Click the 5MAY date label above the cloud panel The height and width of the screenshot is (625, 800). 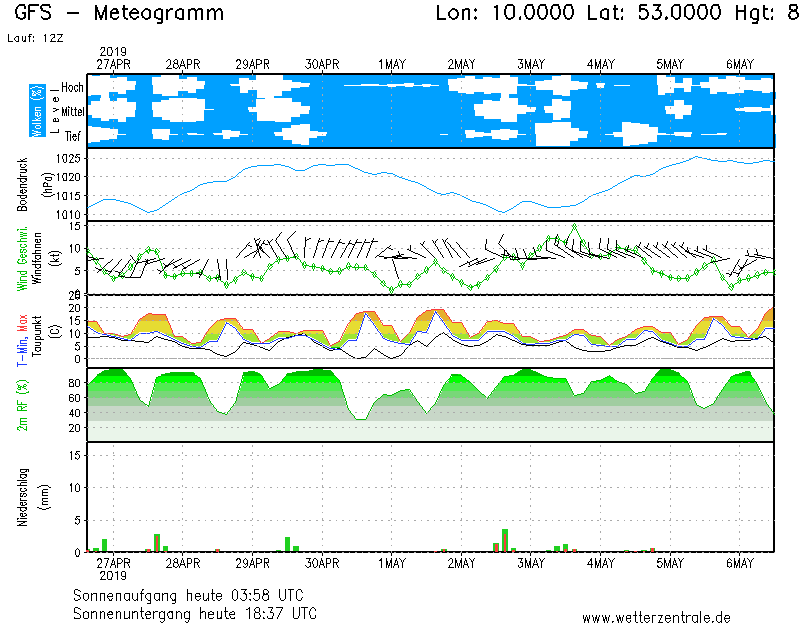[670, 64]
